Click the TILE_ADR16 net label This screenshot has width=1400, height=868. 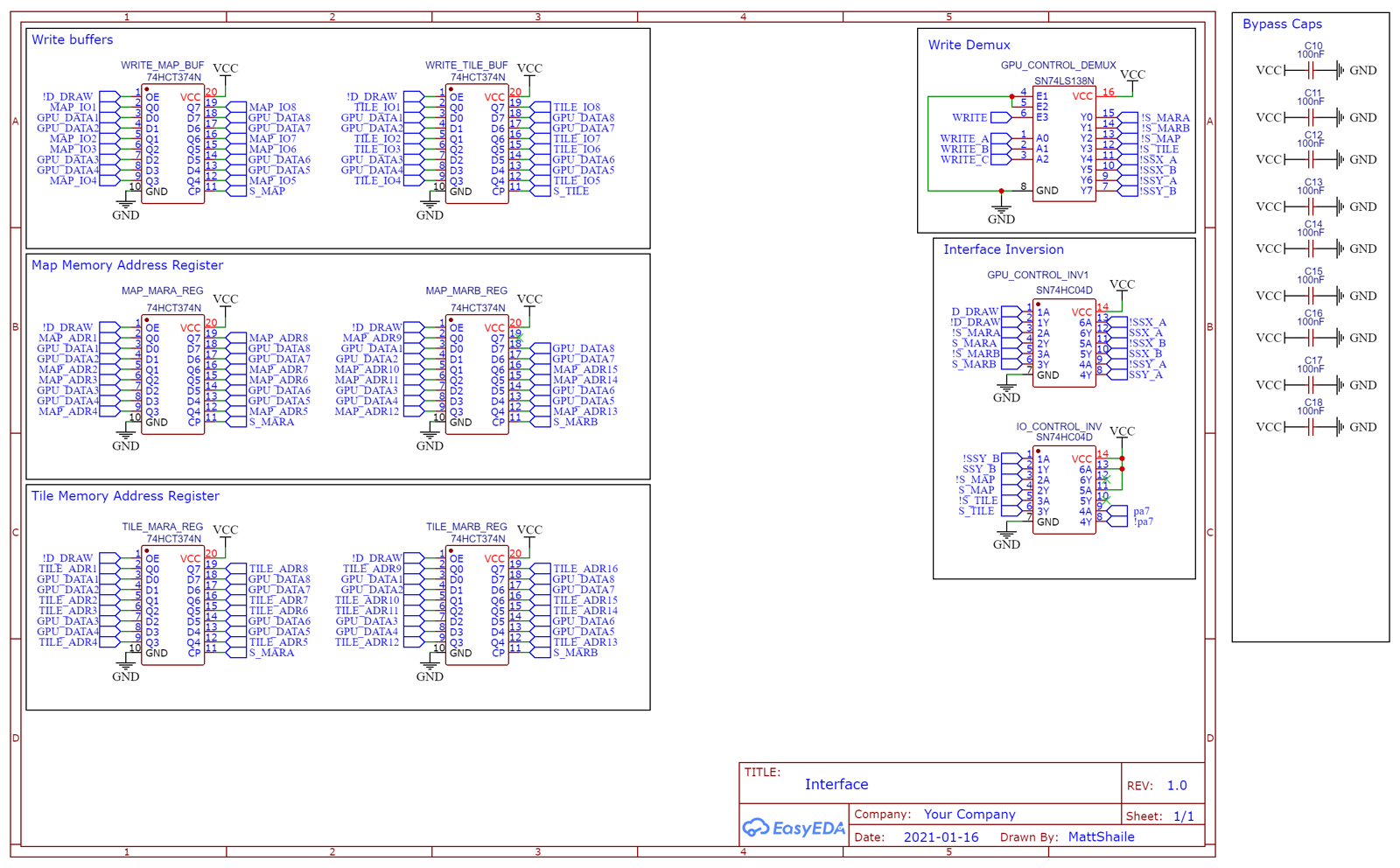click(x=585, y=569)
